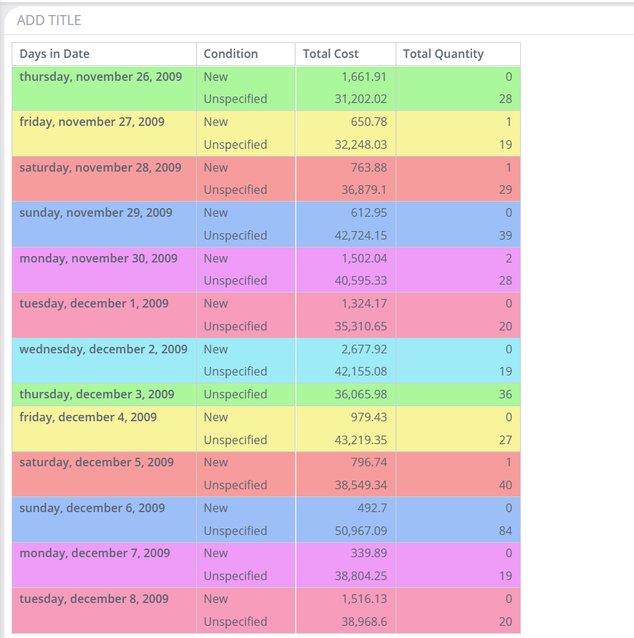Select the thursday, november 26, 2009 row label

click(x=100, y=76)
